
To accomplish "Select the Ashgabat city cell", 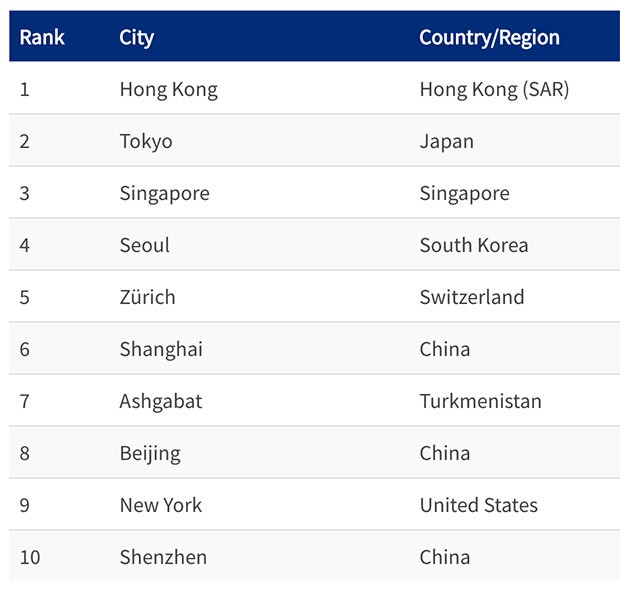I will pos(161,402).
